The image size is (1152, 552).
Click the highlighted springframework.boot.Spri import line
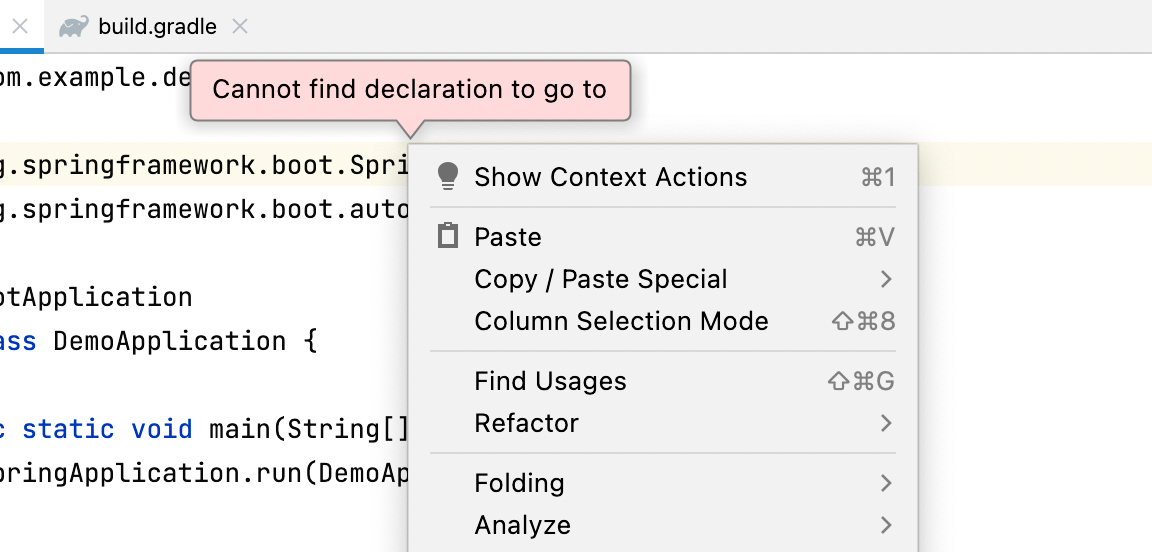tap(200, 165)
